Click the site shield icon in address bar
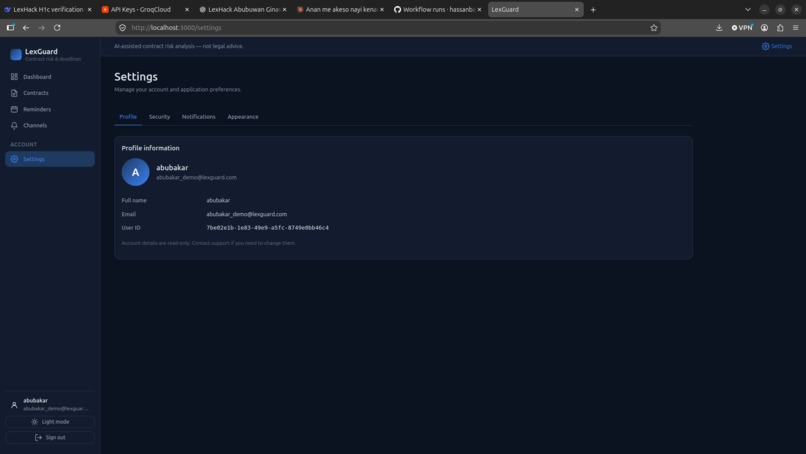806x454 pixels. pos(122,28)
